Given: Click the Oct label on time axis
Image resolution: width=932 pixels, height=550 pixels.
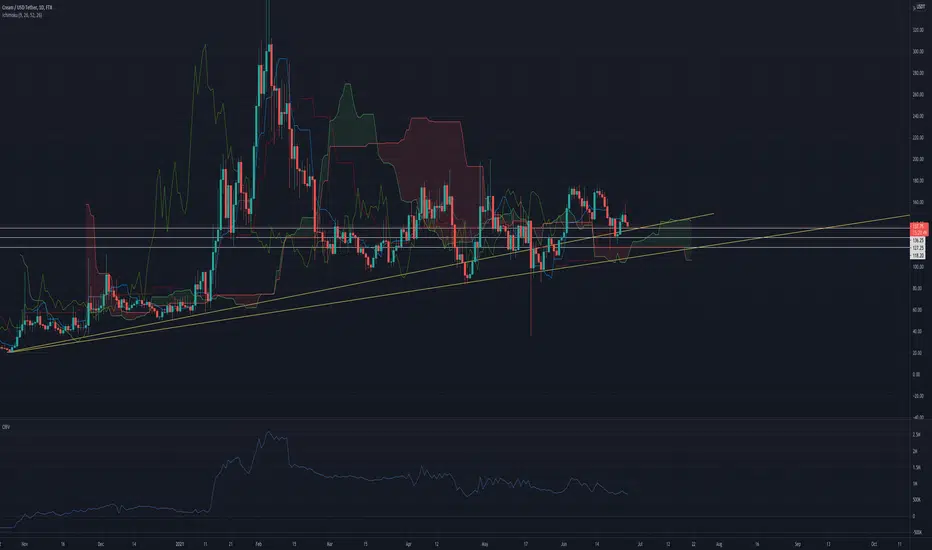Looking at the screenshot, I should 874,543.
